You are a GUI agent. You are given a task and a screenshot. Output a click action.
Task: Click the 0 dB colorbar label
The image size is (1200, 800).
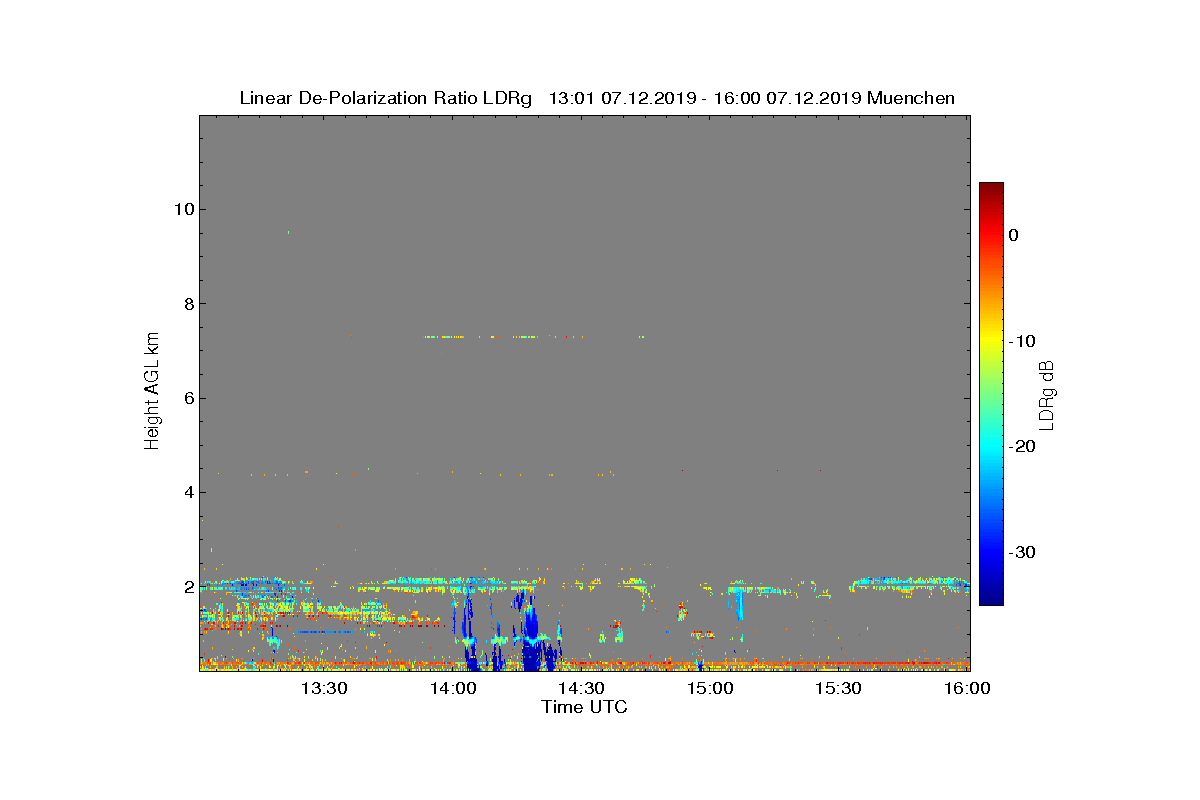click(1013, 235)
